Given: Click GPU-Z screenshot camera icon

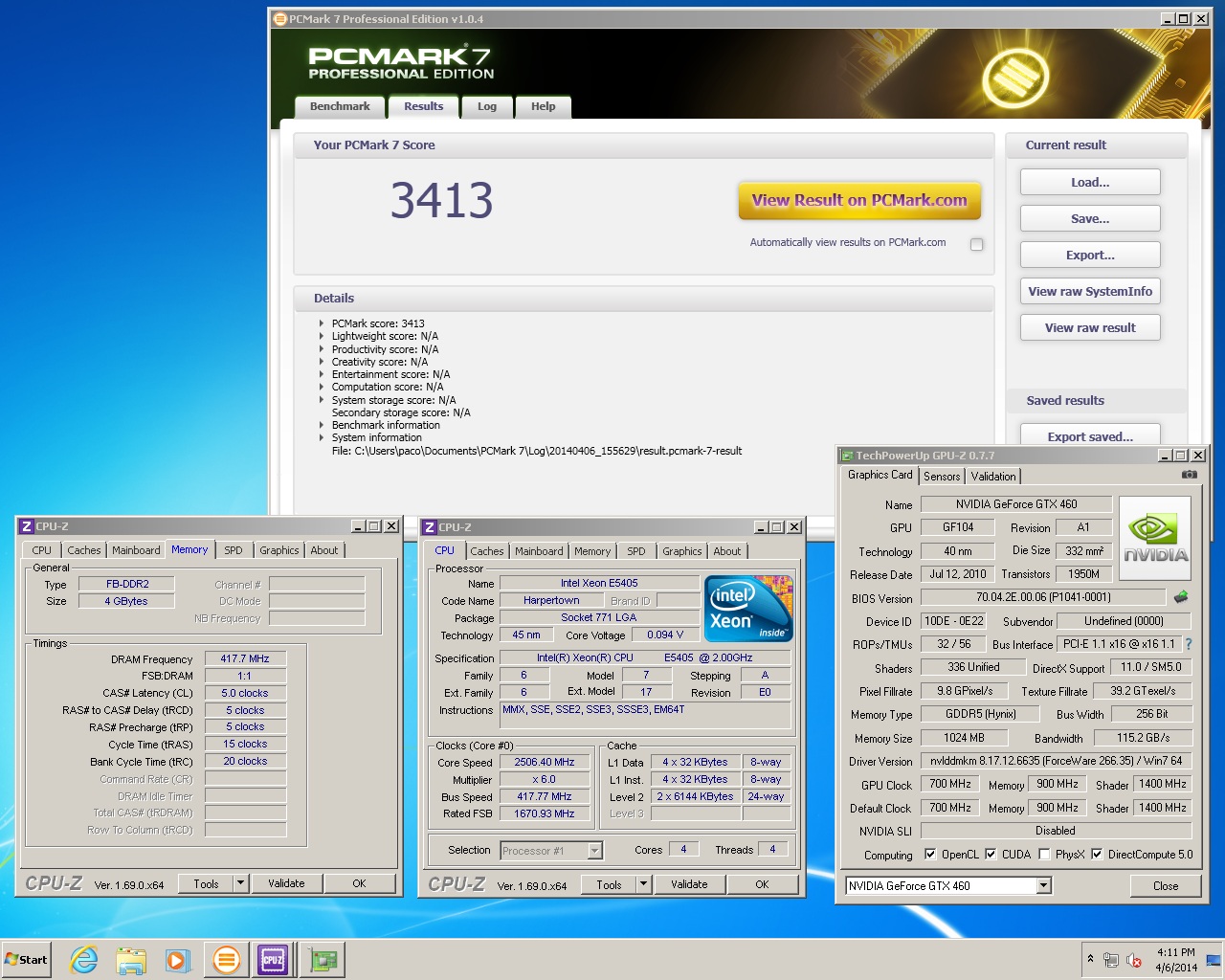Looking at the screenshot, I should pyautogui.click(x=1189, y=475).
